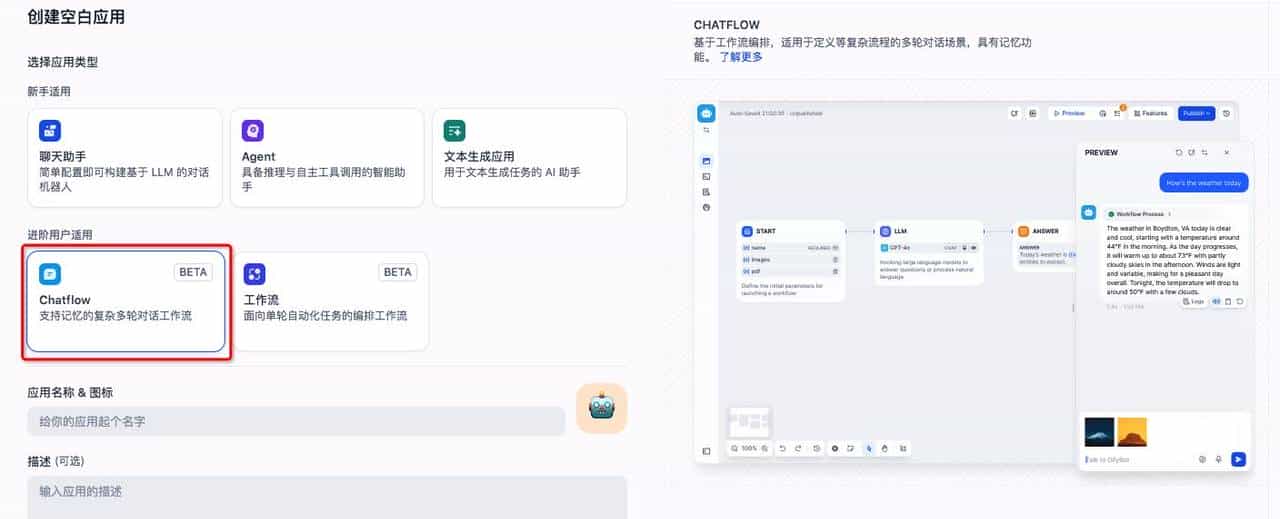Select the Chatflow title text

[65, 299]
